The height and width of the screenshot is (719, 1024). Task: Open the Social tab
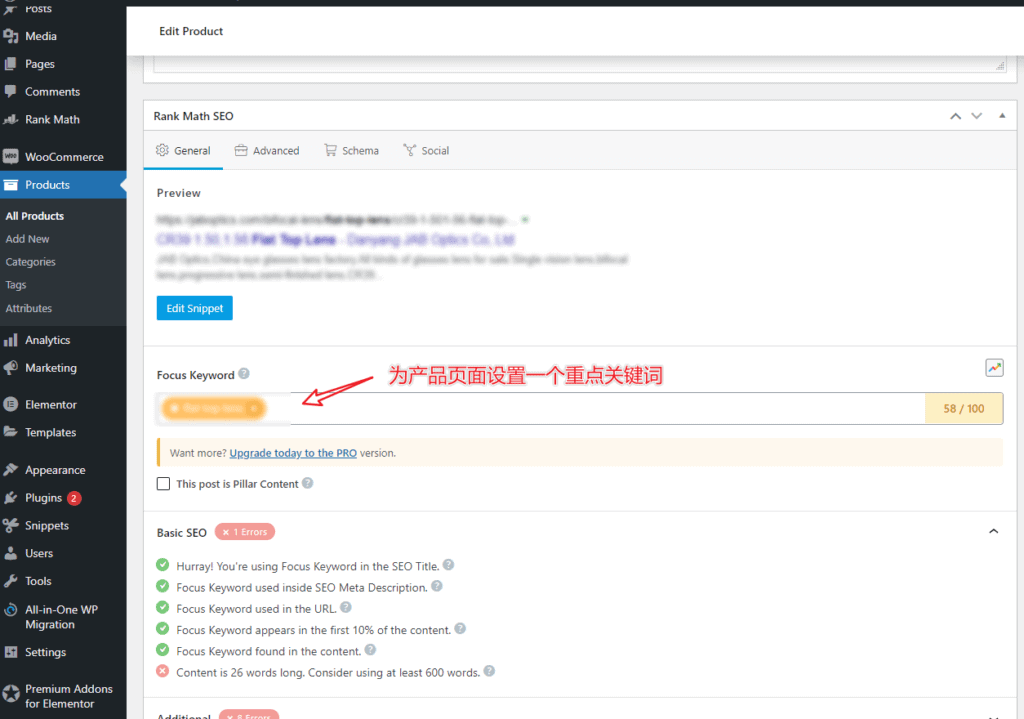pos(426,150)
